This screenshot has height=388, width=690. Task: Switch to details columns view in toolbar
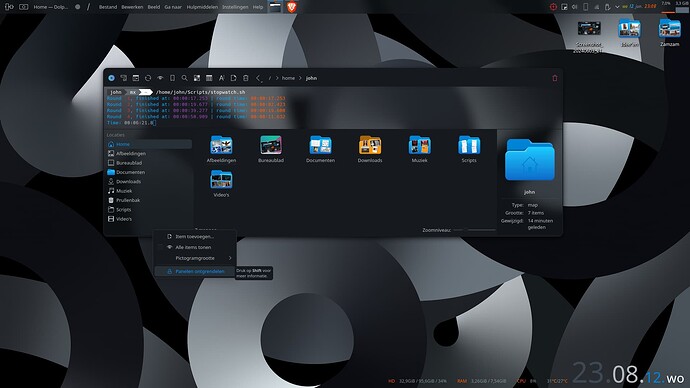tap(209, 78)
